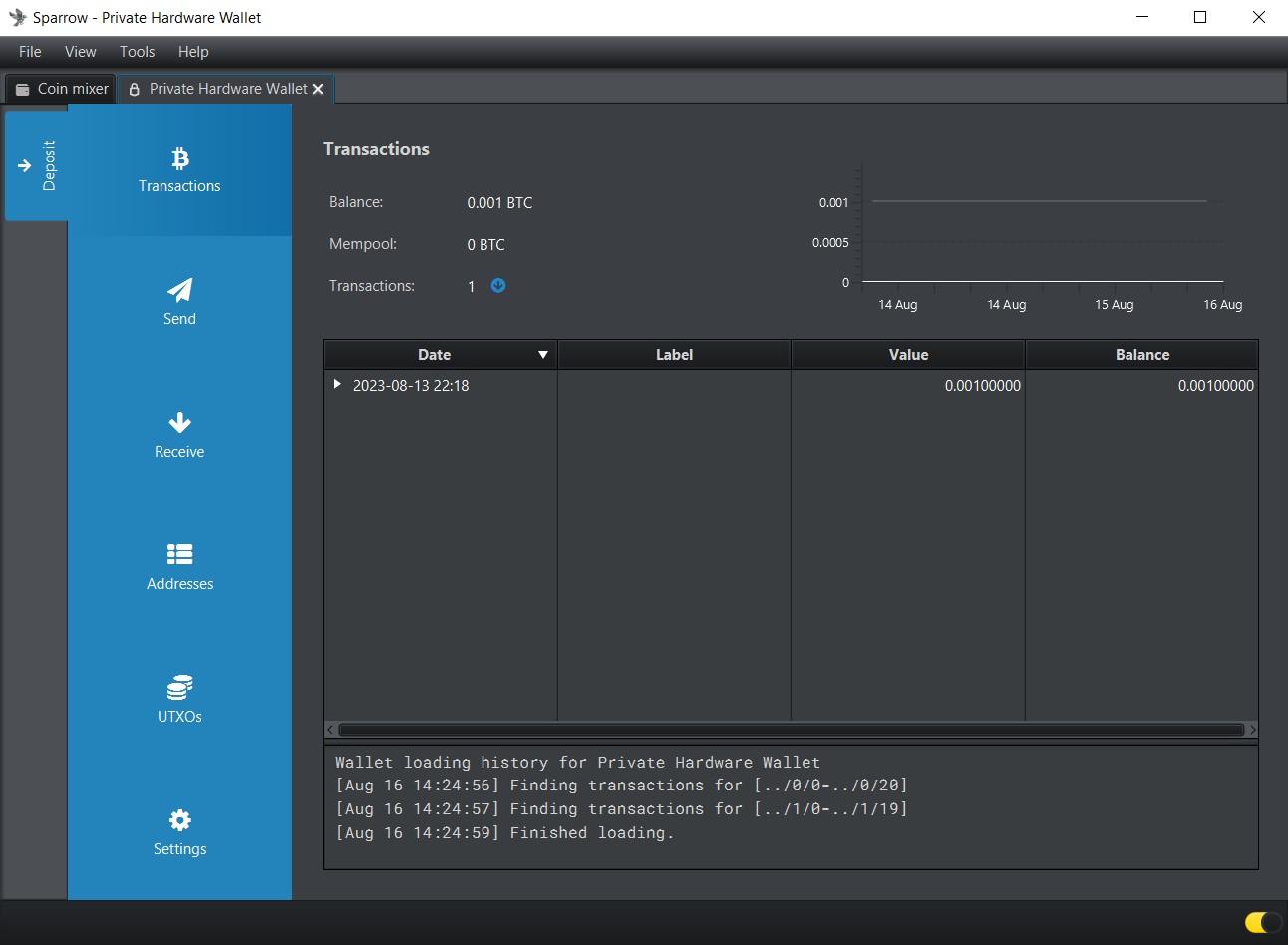Close the Private Hardware Wallet tab

[x=318, y=89]
